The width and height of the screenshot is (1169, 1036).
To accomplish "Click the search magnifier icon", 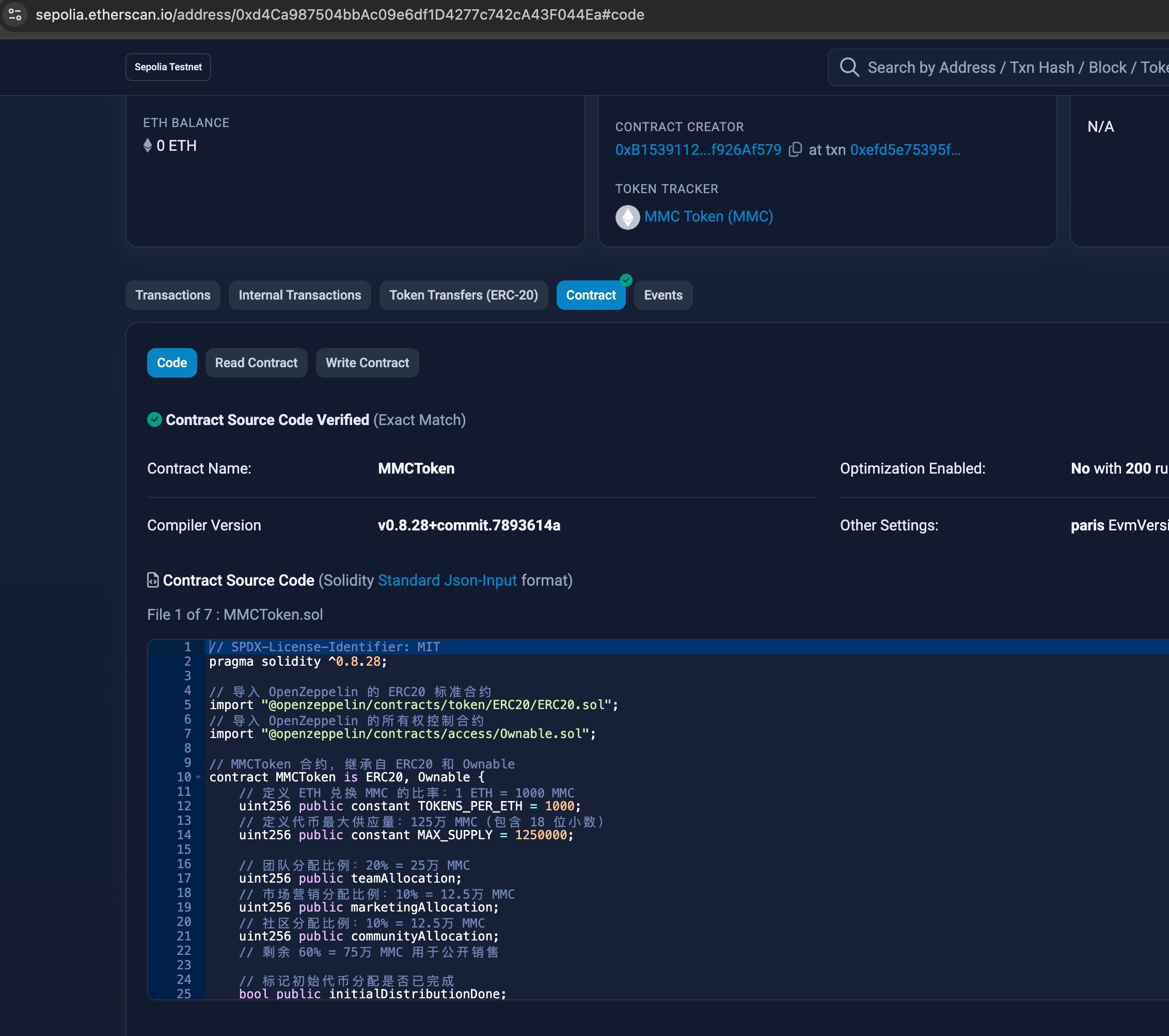I will [x=849, y=68].
